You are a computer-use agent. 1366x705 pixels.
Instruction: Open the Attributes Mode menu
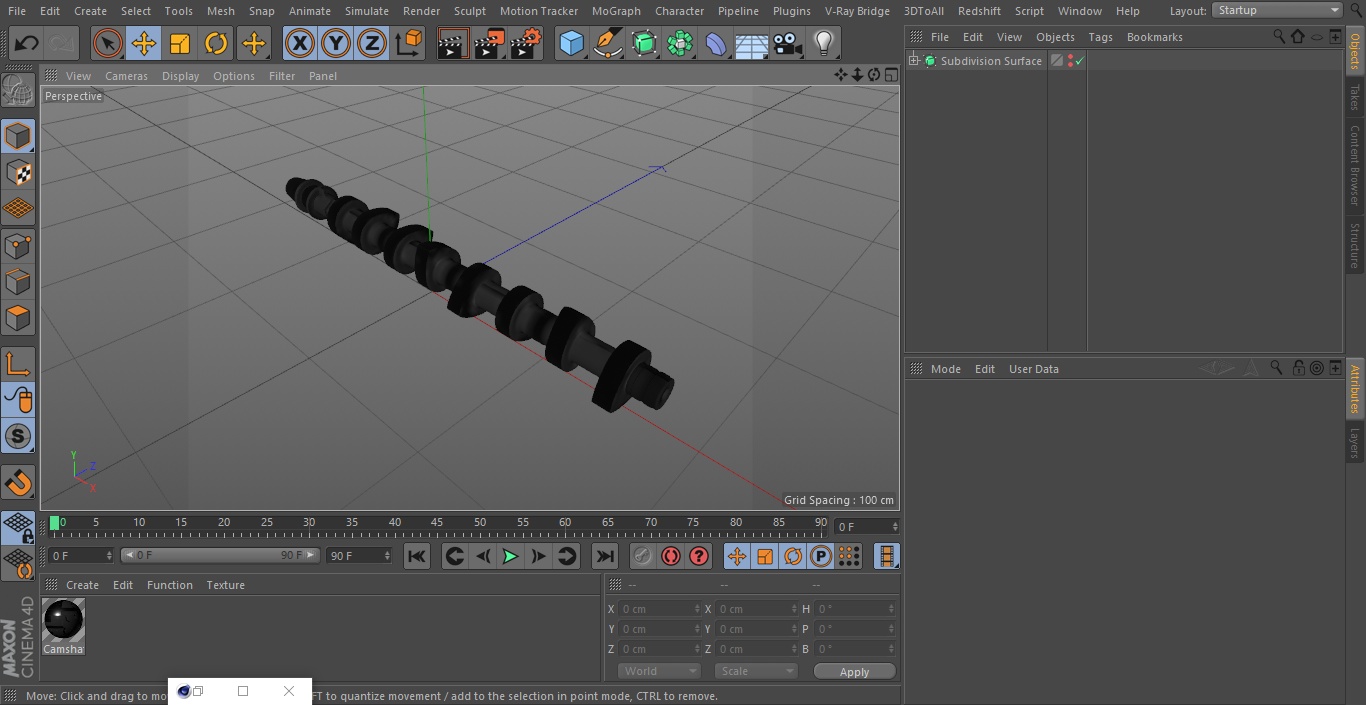coord(945,369)
